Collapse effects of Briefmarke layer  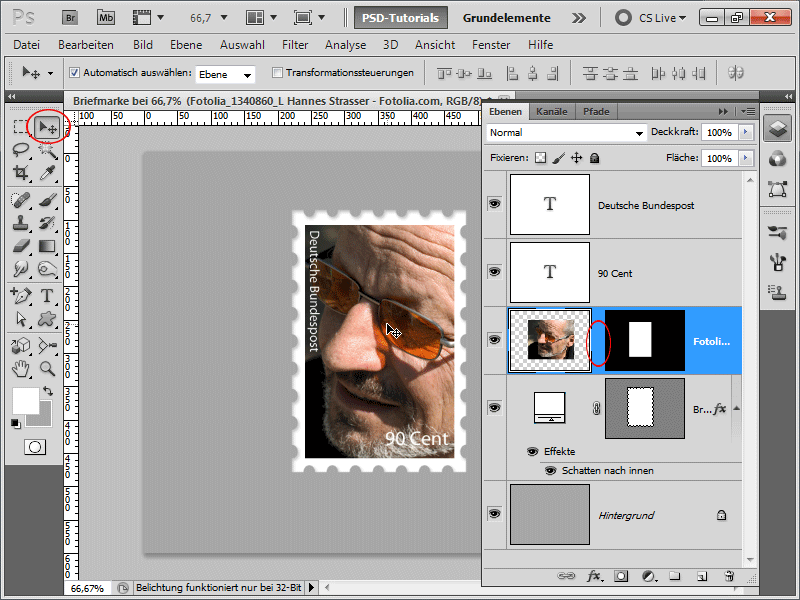pos(736,408)
